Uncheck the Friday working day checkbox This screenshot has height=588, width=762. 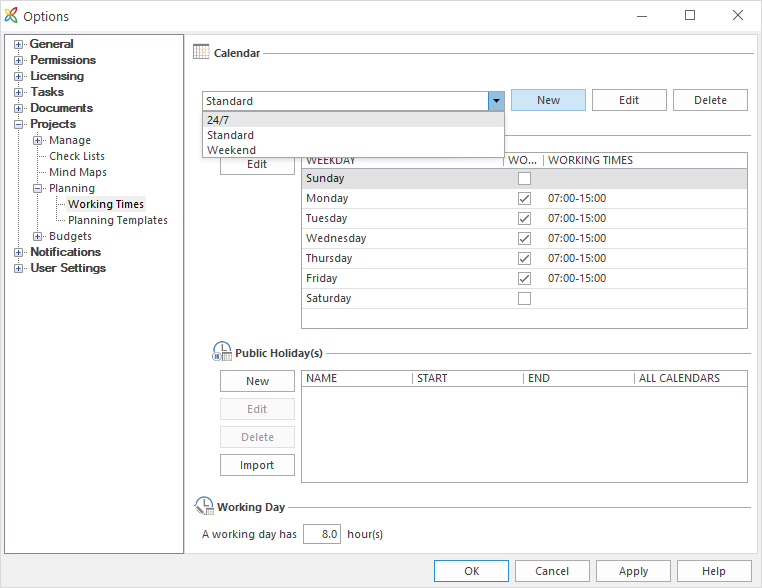point(524,278)
